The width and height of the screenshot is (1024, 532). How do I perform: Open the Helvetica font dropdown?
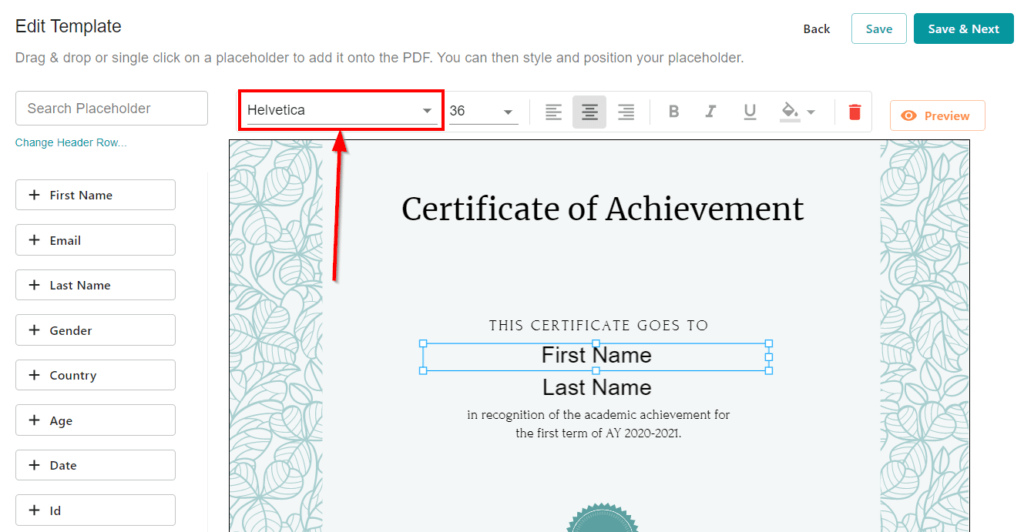(340, 110)
